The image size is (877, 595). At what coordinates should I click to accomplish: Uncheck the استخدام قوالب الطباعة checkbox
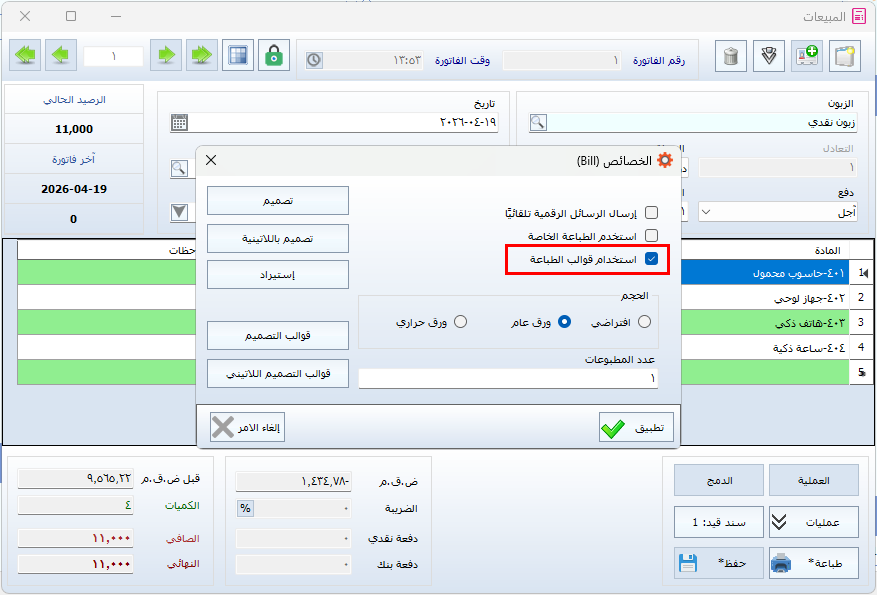coord(651,259)
